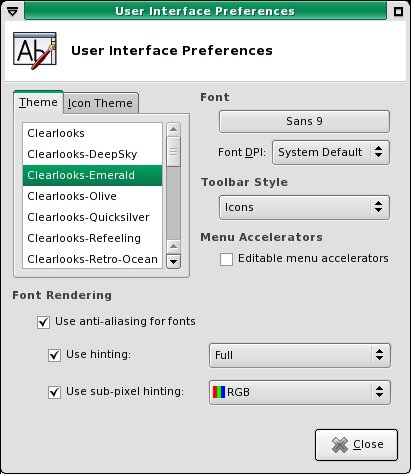The image size is (411, 474).
Task: Open the Font DPI System Default dropdown
Action: [x=331, y=152]
